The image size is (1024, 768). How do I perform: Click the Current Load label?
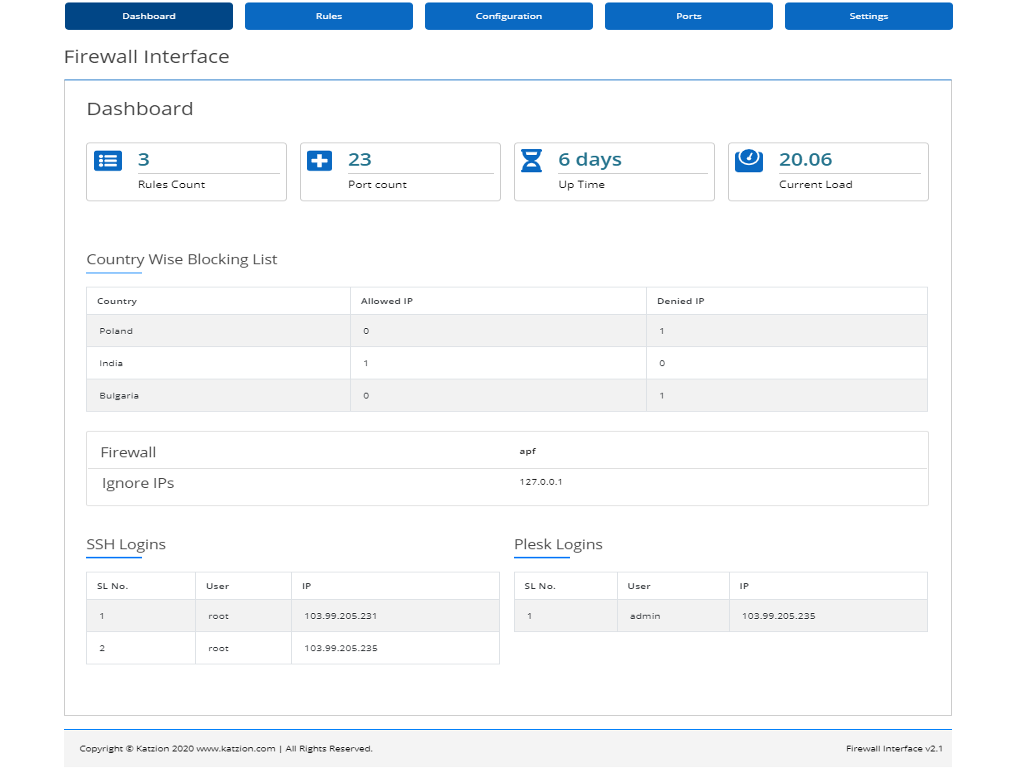tap(816, 185)
